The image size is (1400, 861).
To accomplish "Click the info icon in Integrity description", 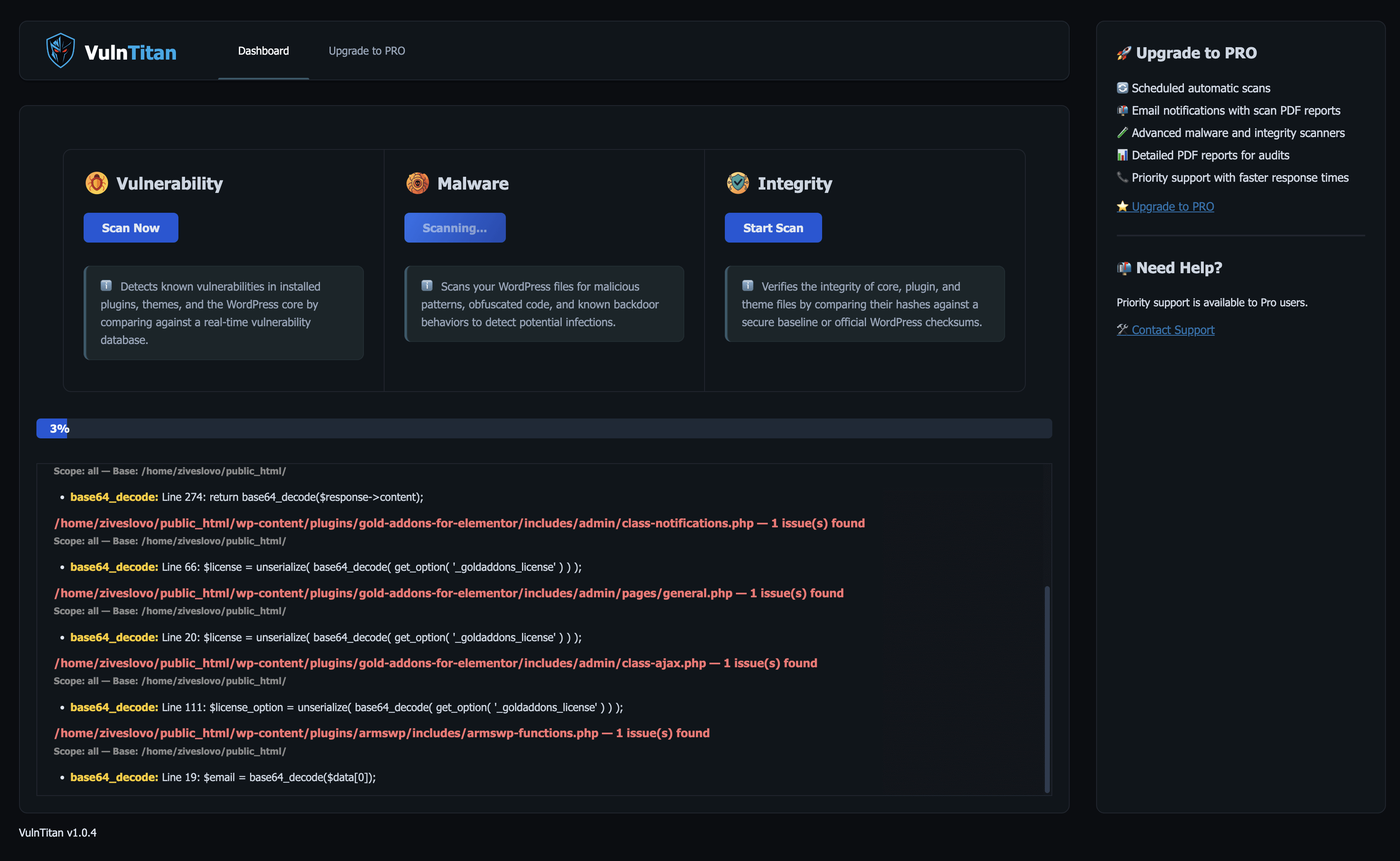I will click(x=748, y=286).
